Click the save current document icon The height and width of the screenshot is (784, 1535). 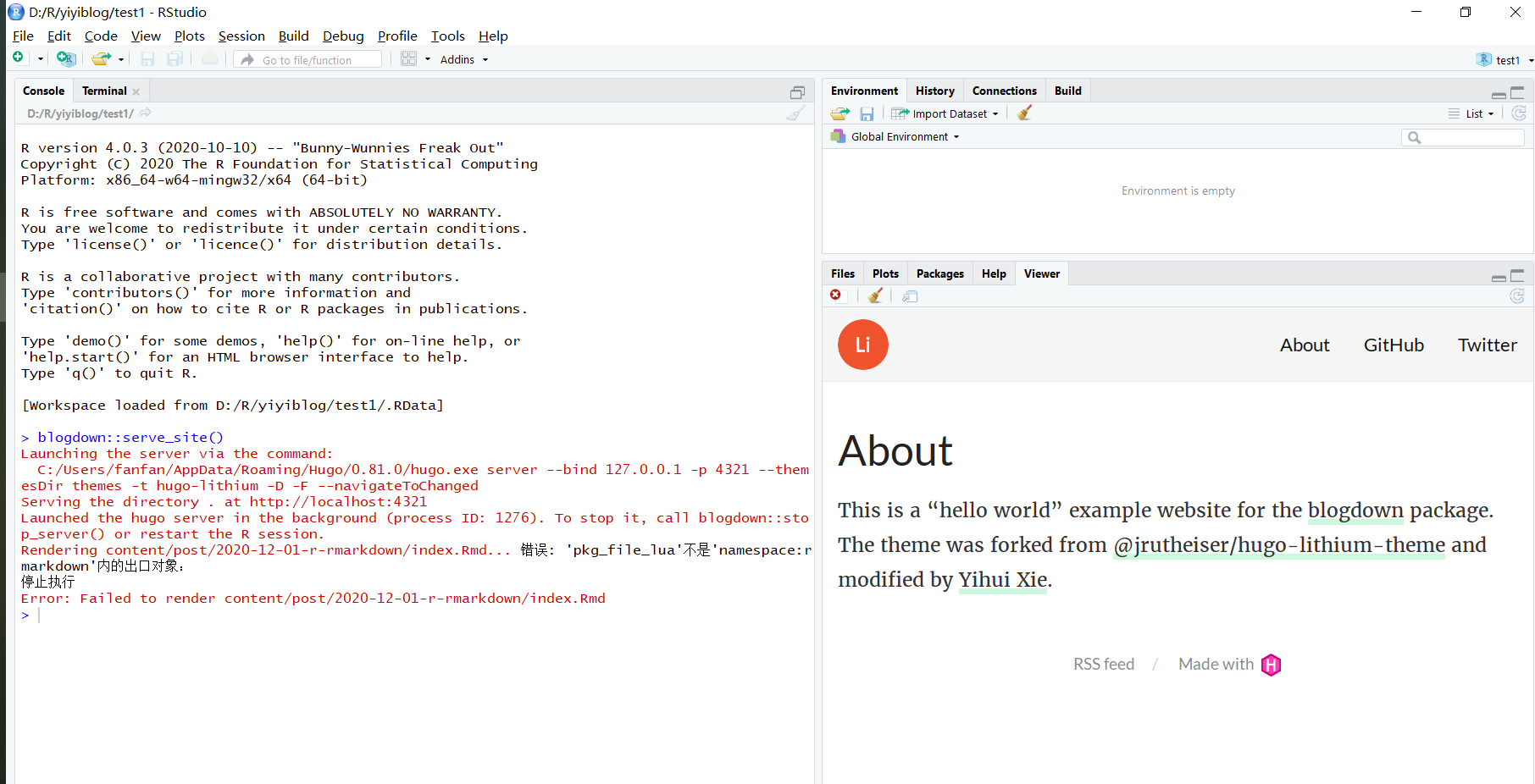click(147, 59)
